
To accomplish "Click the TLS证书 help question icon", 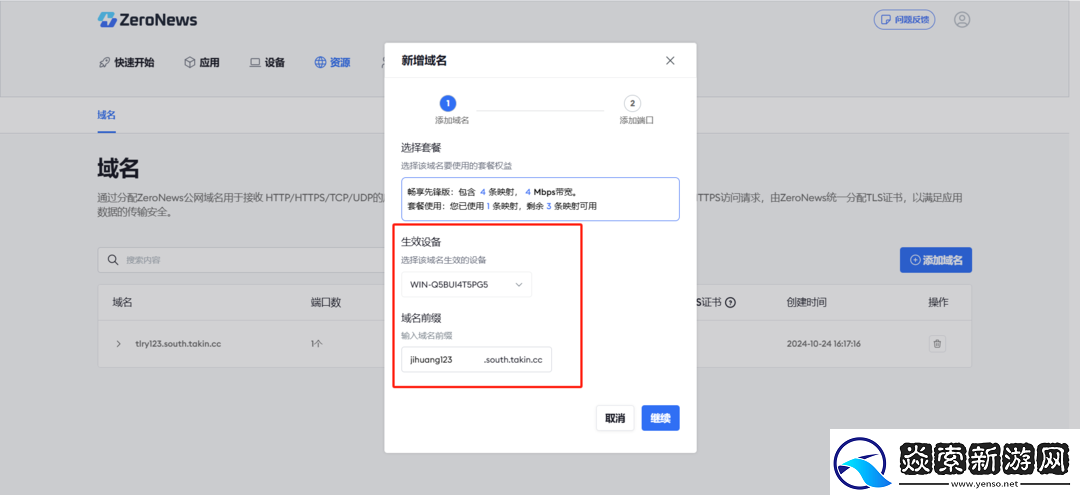I will coord(731,302).
